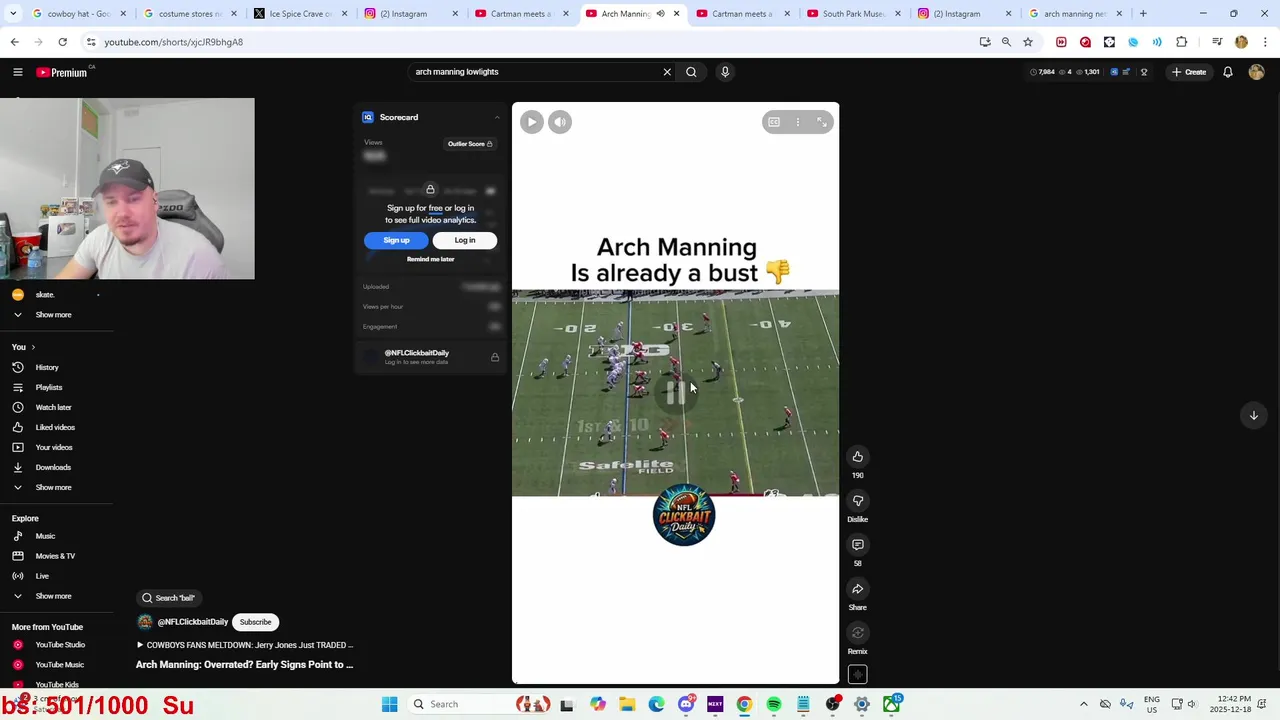1280x720 pixels.
Task: Open the Outlier Score locked dropdown
Action: [x=470, y=144]
